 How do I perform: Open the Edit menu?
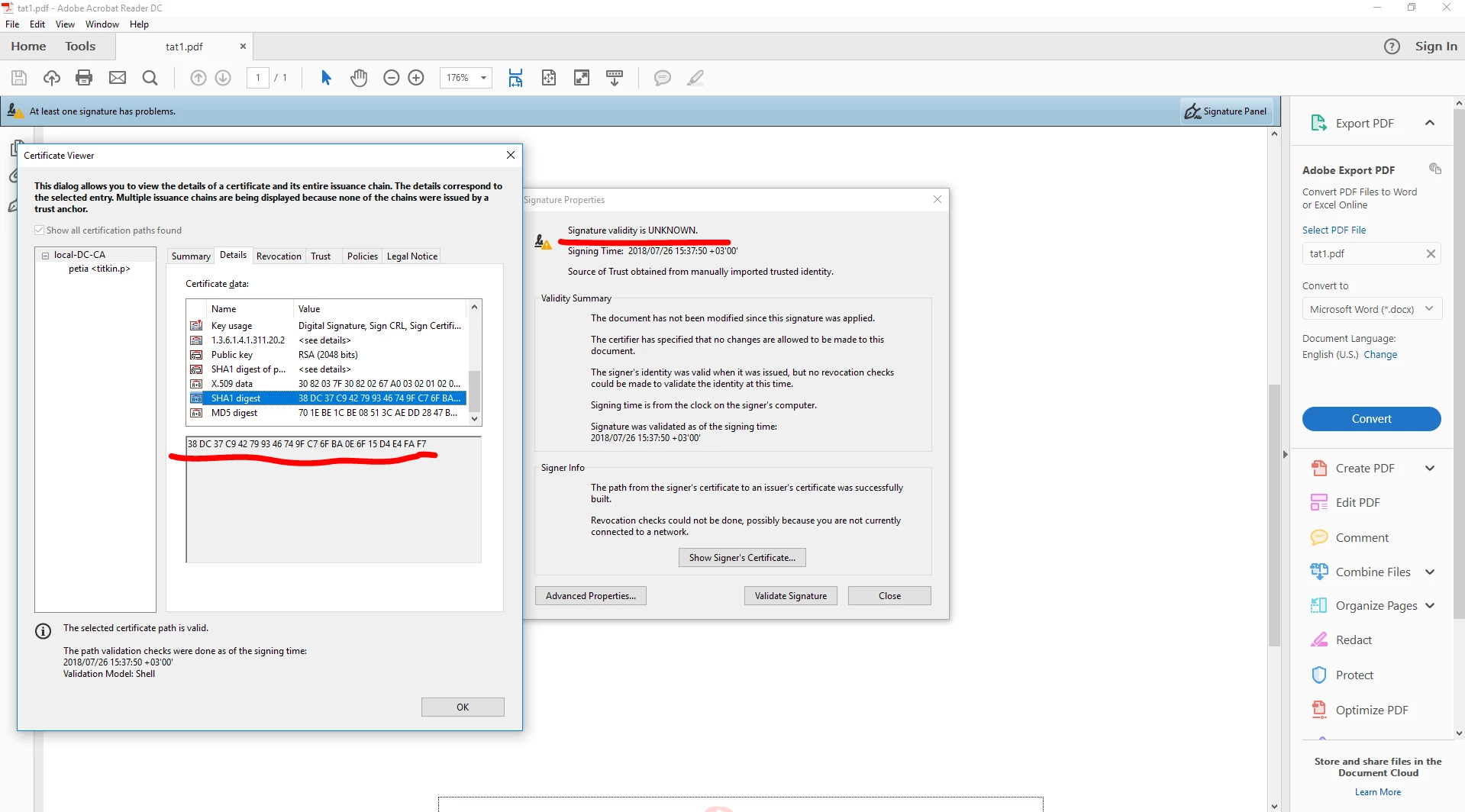tap(37, 24)
